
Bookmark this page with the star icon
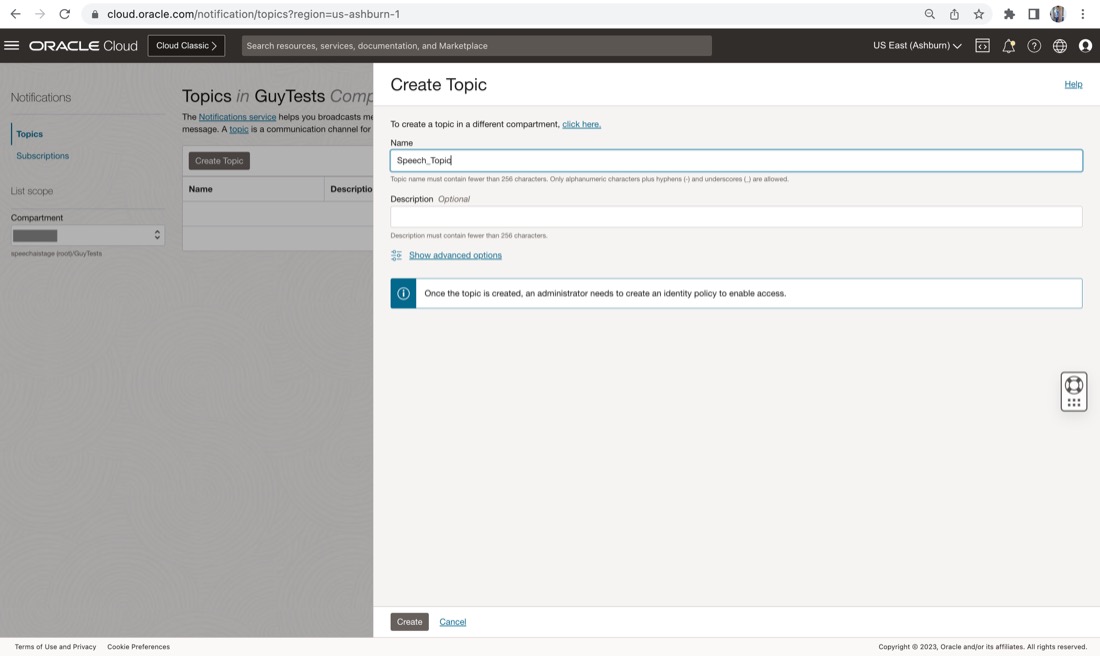click(x=979, y=14)
